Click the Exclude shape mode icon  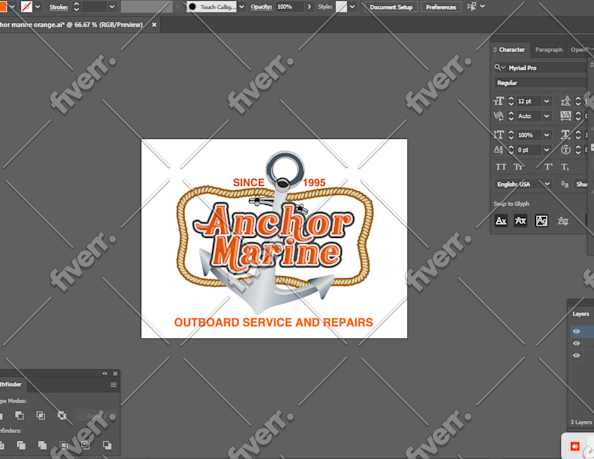pyautogui.click(x=62, y=415)
